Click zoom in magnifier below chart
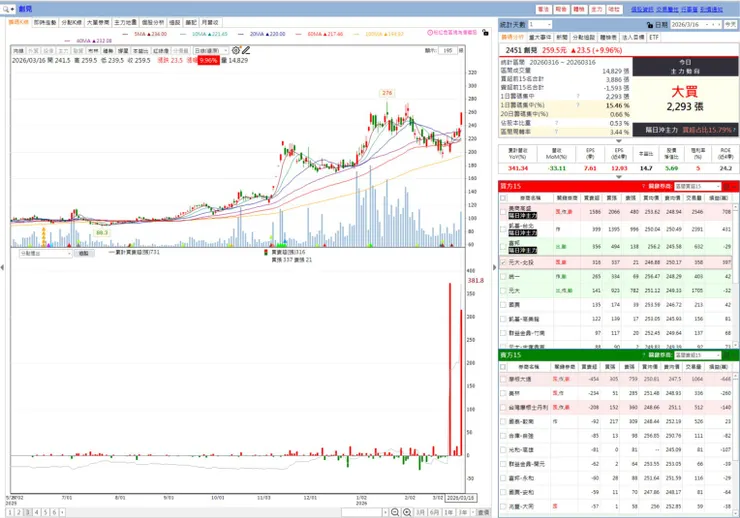Image resolution: width=740 pixels, height=518 pixels. pyautogui.click(x=407, y=512)
